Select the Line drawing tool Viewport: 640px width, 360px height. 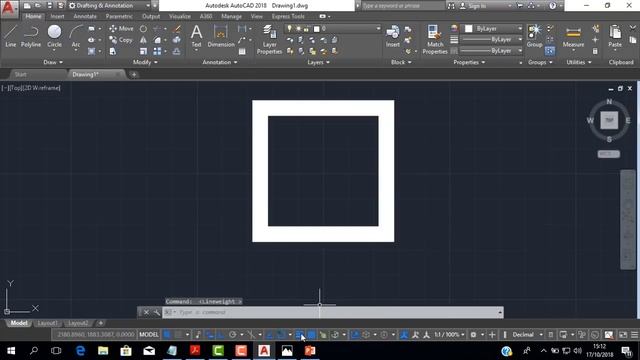click(x=10, y=36)
